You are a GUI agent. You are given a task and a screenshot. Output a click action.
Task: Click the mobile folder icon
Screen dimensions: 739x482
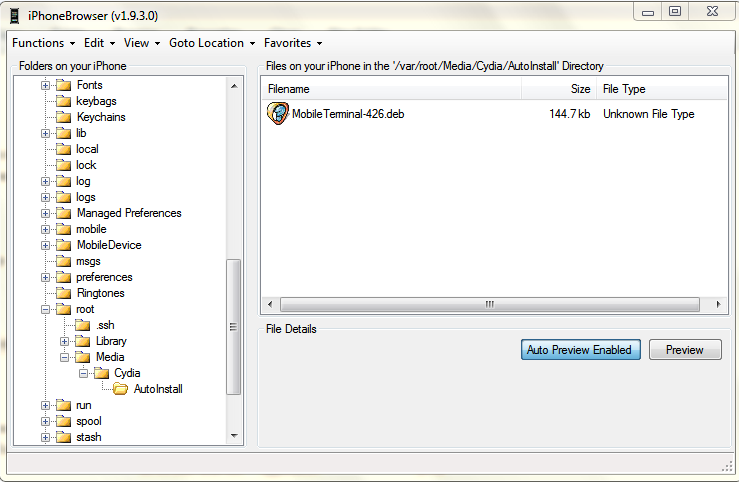[63, 229]
